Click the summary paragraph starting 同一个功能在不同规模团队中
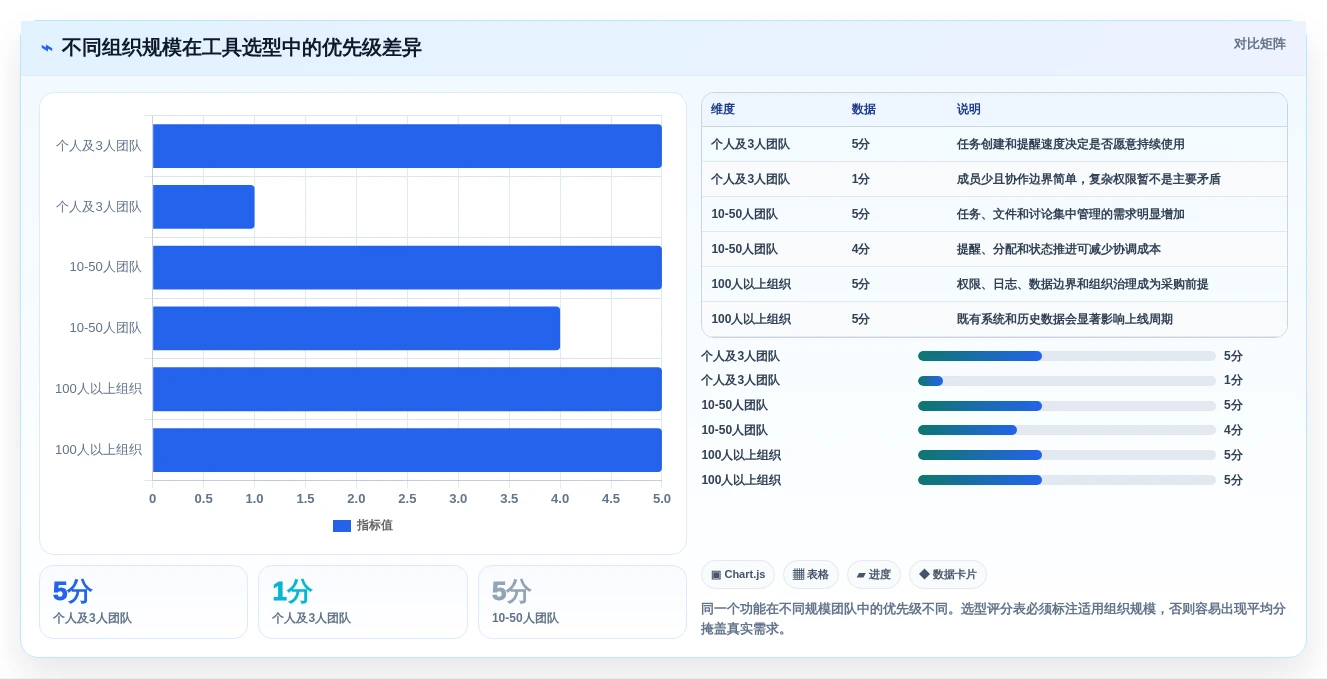Image resolution: width=1327 pixels, height=679 pixels. pos(993,619)
